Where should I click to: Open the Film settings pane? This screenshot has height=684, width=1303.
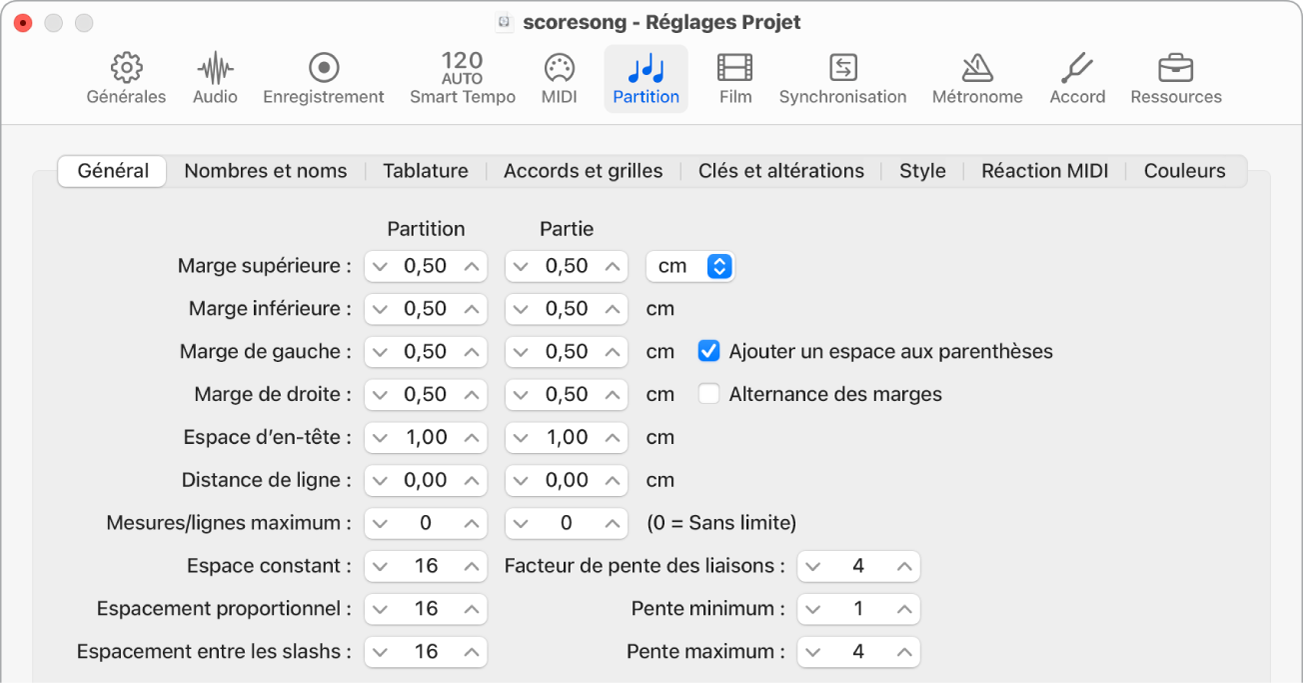click(735, 78)
